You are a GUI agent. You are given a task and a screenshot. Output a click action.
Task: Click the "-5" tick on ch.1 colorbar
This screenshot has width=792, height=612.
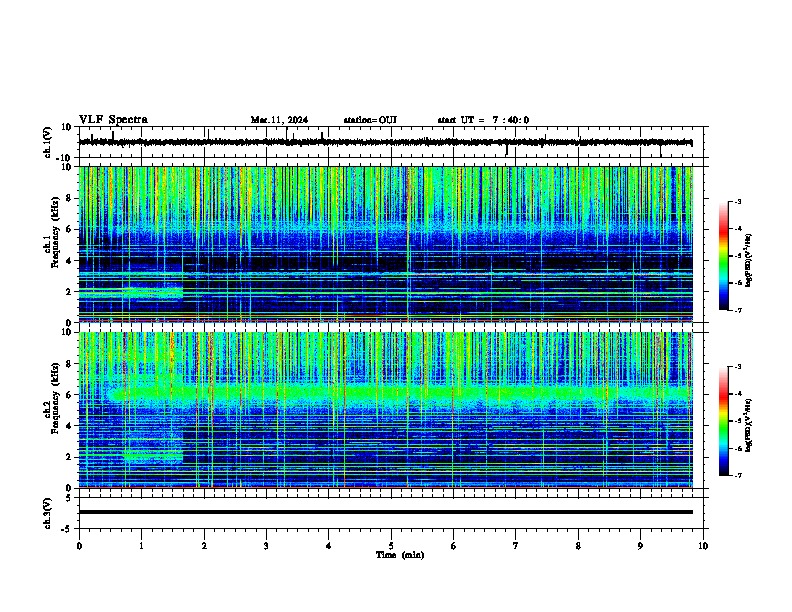[737, 256]
